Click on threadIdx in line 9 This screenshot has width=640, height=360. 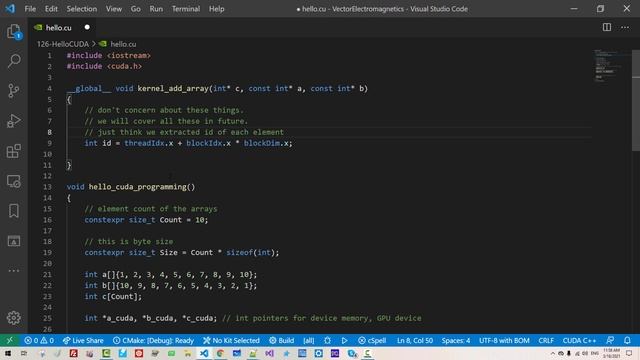point(144,143)
